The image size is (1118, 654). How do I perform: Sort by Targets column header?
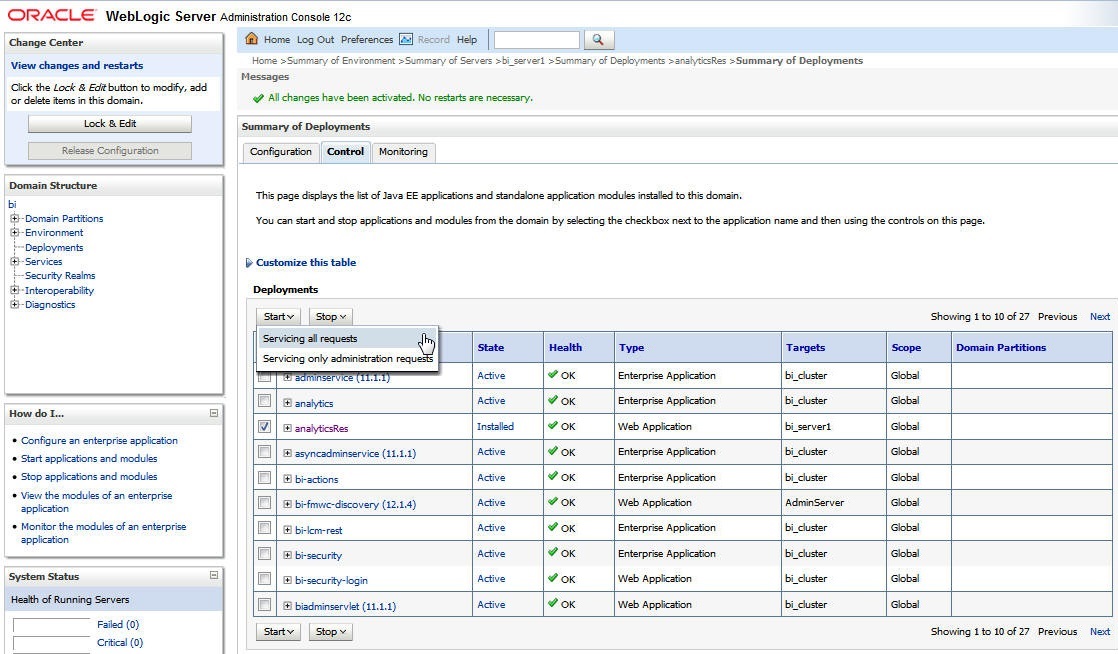806,347
